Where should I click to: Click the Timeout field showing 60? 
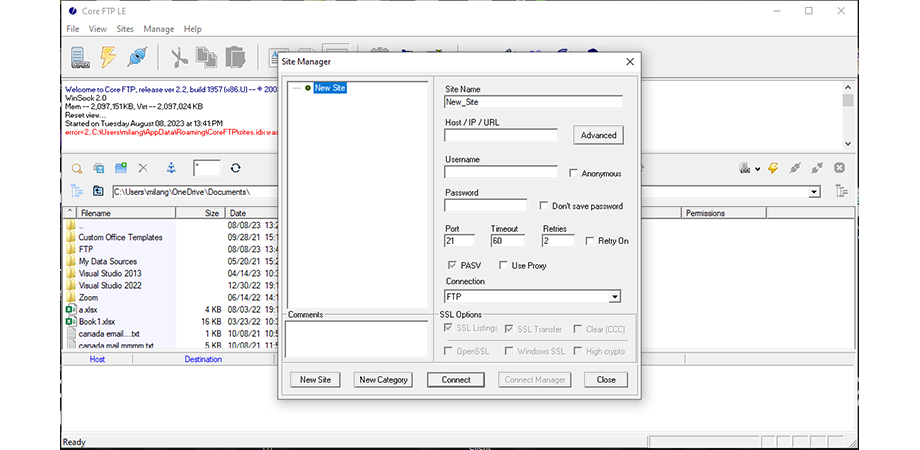click(508, 241)
